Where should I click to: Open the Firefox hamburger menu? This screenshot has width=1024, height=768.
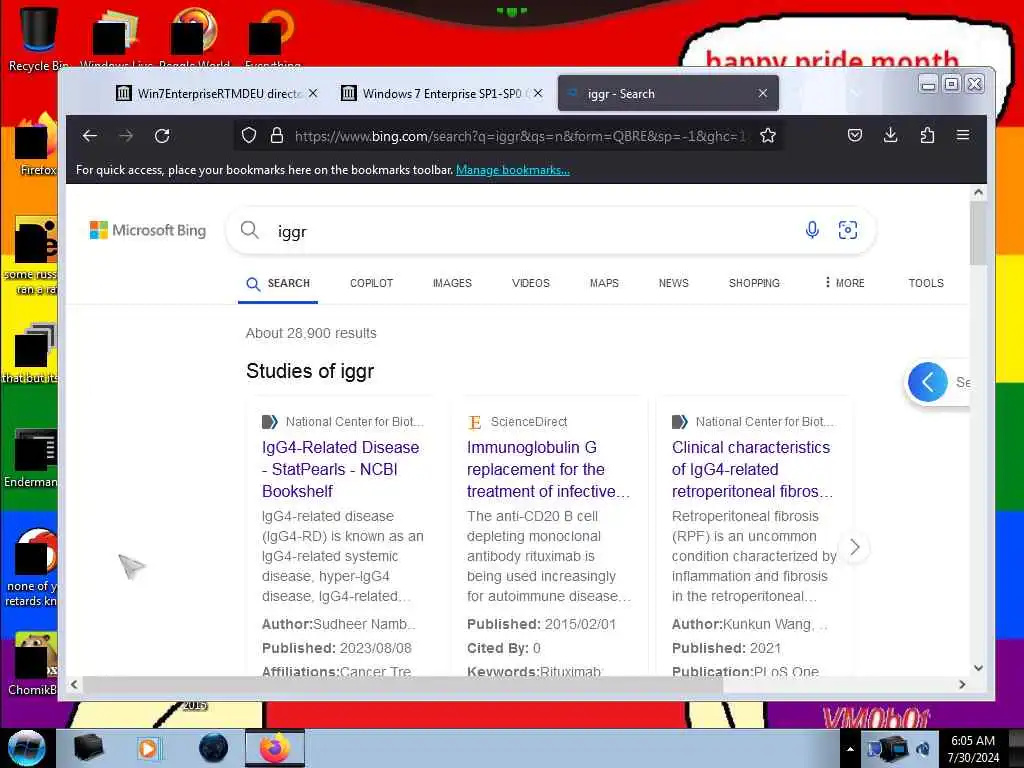click(963, 136)
